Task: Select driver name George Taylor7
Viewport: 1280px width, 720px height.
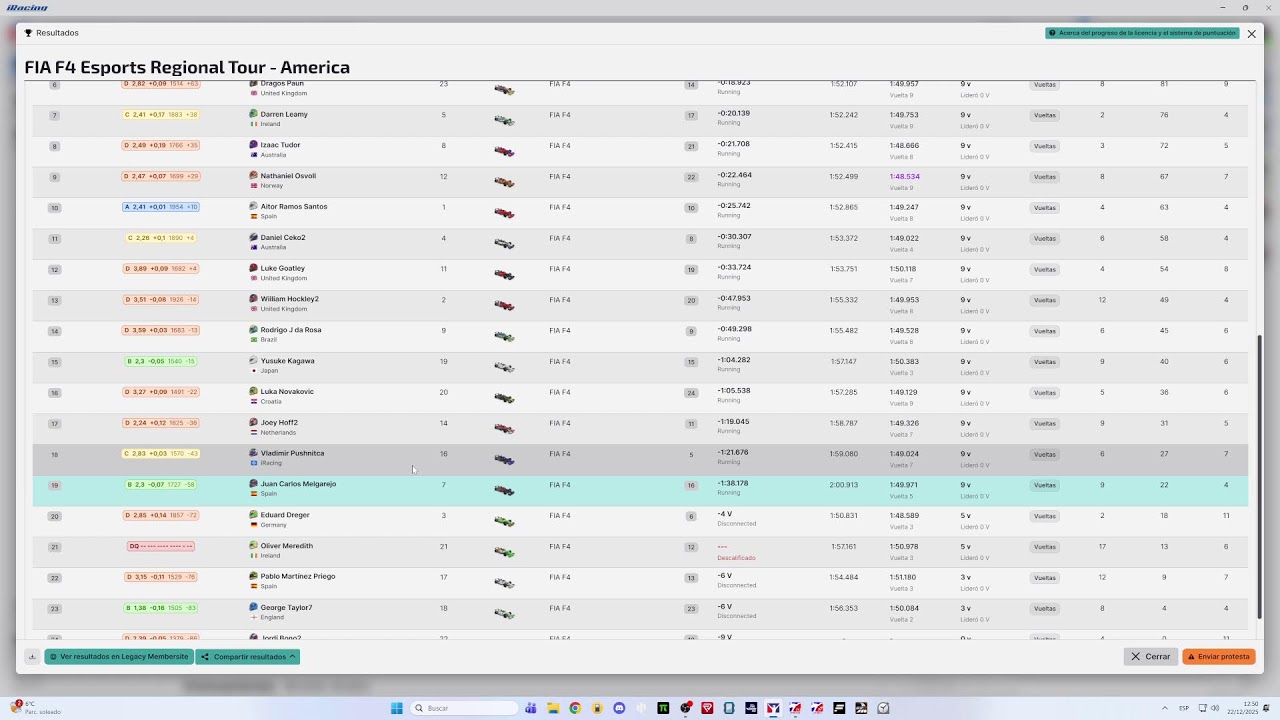Action: 286,607
